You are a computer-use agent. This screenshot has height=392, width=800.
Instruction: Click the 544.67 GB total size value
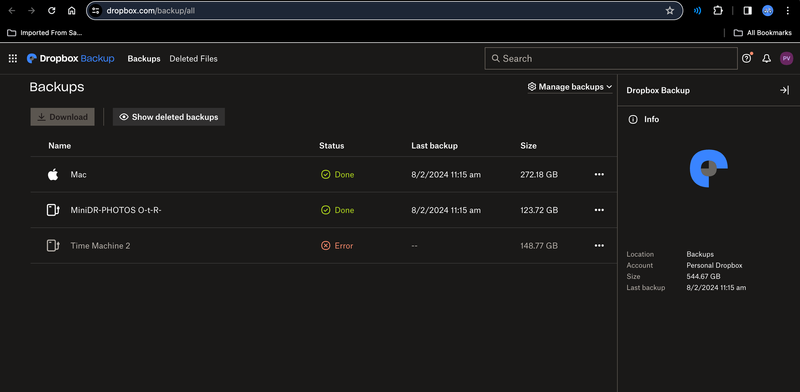pyautogui.click(x=704, y=277)
